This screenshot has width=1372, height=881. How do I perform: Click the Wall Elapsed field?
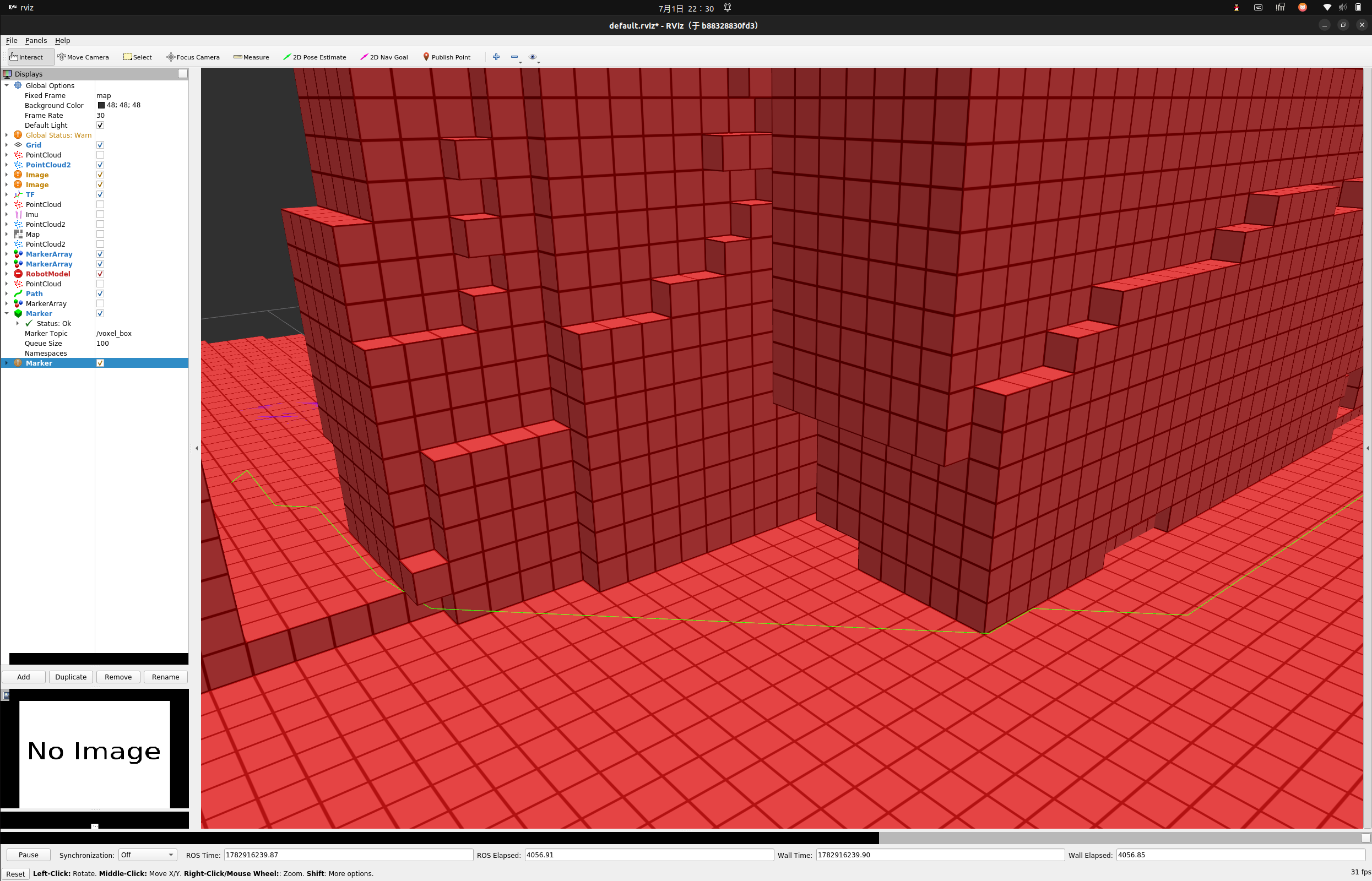(1241, 855)
